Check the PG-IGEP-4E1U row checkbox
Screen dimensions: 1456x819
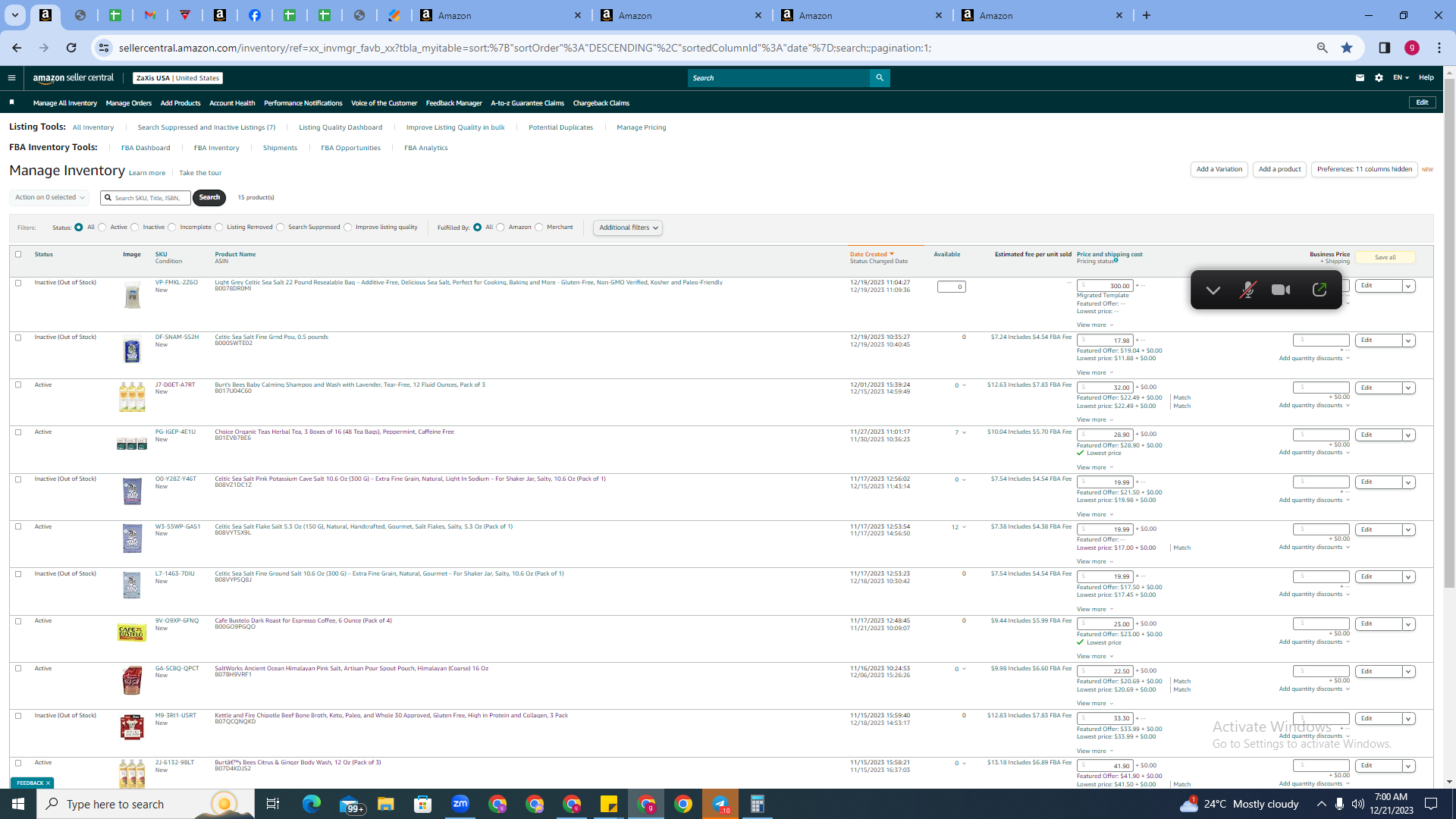pos(18,432)
